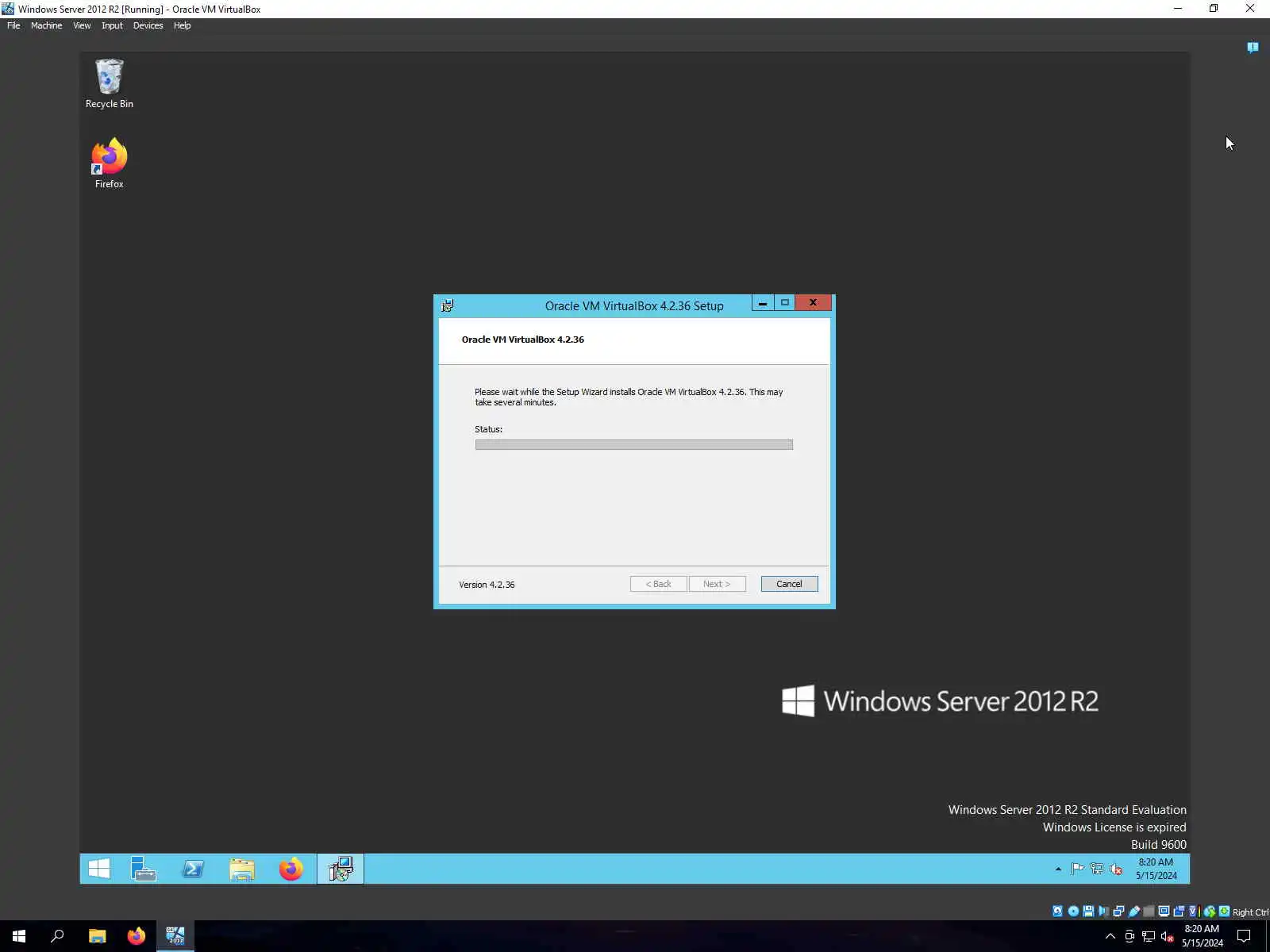1270x952 pixels.
Task: Minimize the VirtualBox Setup wizard
Action: [763, 303]
